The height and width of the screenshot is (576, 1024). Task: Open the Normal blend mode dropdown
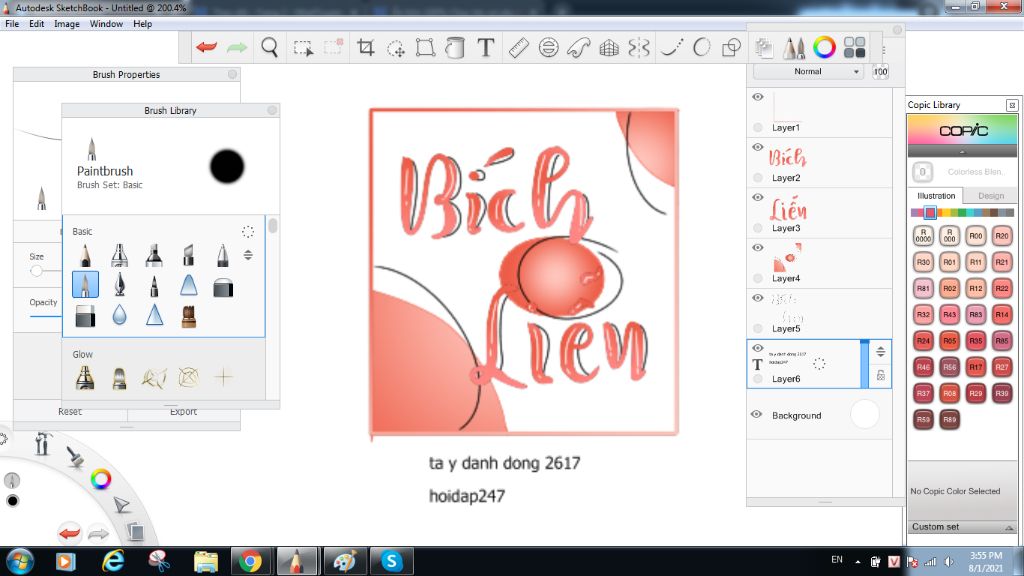pos(808,71)
